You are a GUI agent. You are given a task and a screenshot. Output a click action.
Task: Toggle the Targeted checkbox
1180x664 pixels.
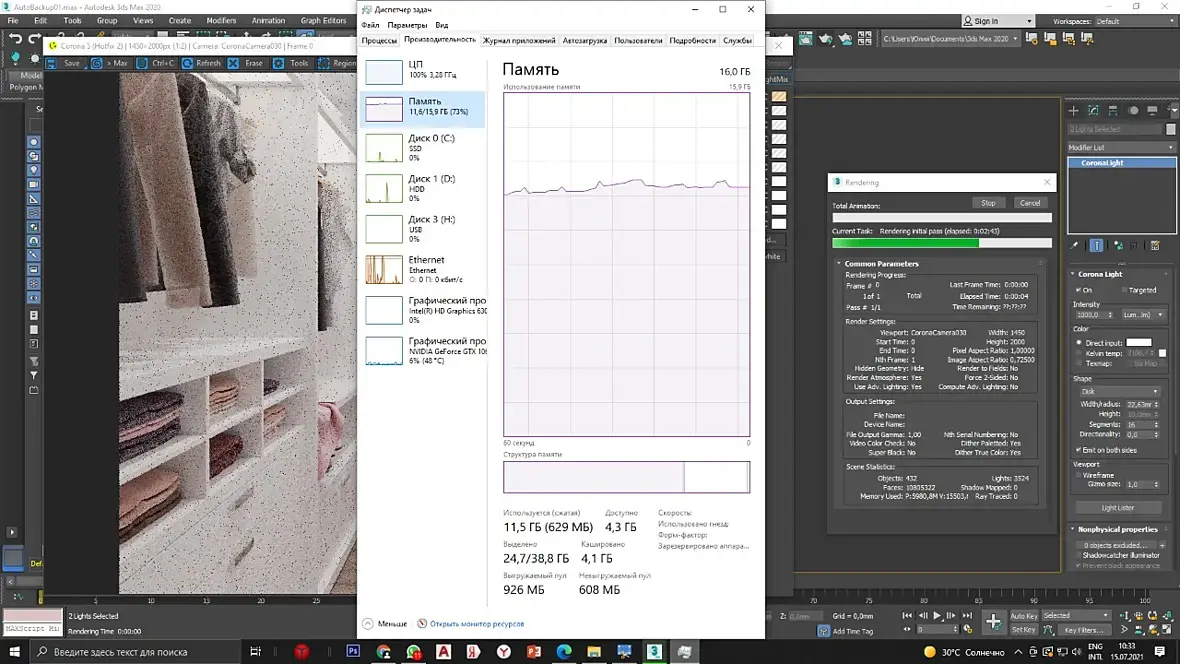(x=1124, y=290)
